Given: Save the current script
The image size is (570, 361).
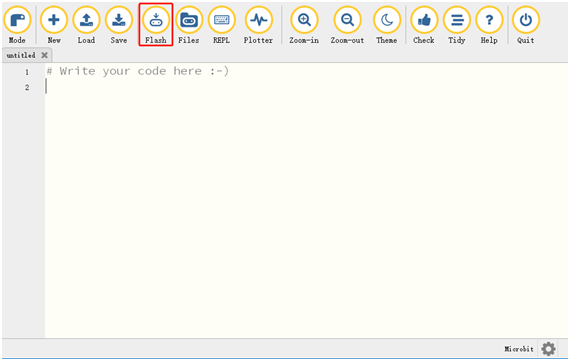Looking at the screenshot, I should 119,25.
